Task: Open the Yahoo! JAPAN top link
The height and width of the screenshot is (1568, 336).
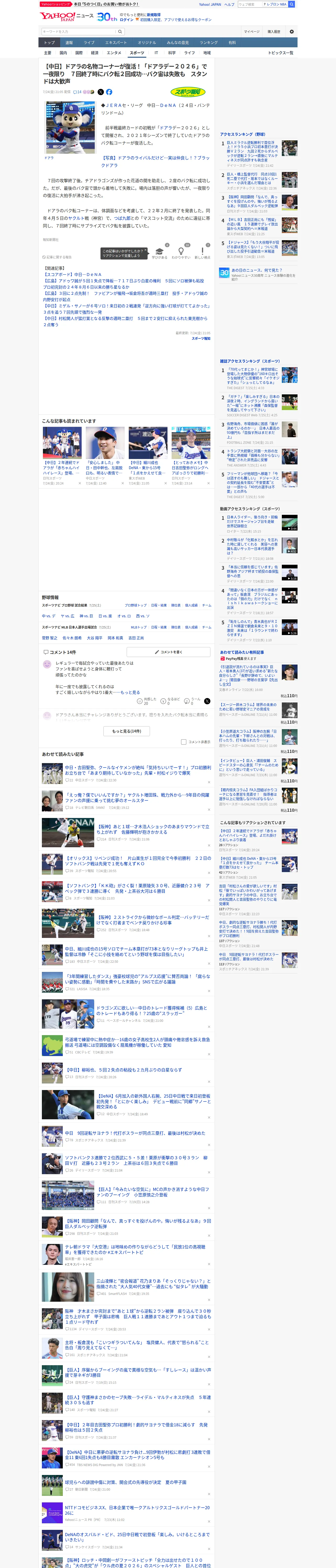Action: pos(210,4)
